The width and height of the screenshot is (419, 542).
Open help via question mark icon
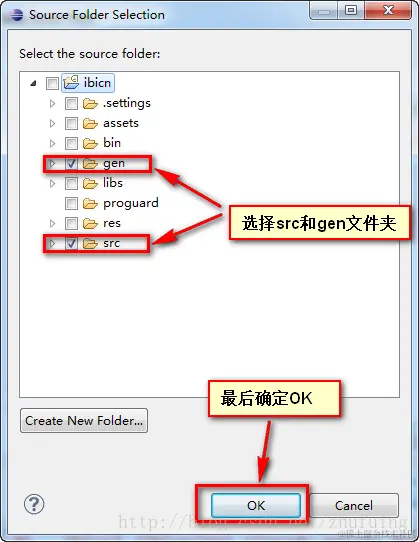coord(34,504)
